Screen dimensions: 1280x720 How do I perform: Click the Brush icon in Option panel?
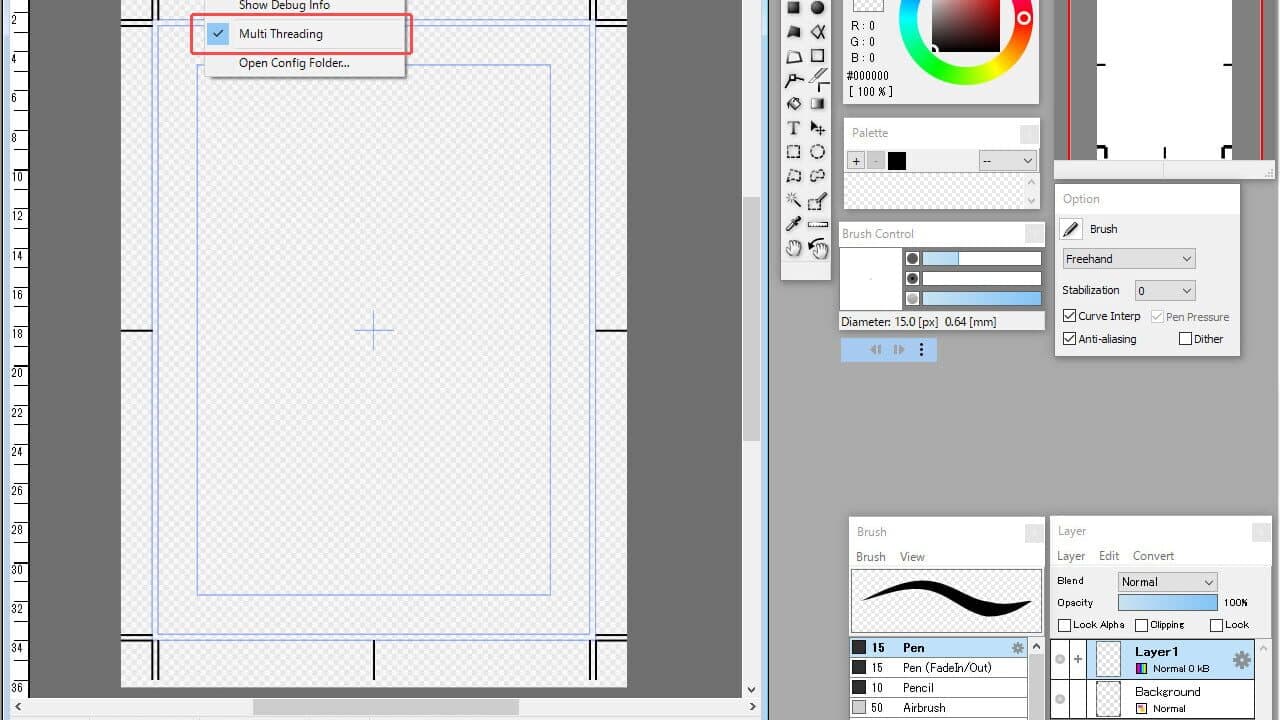(x=1071, y=229)
